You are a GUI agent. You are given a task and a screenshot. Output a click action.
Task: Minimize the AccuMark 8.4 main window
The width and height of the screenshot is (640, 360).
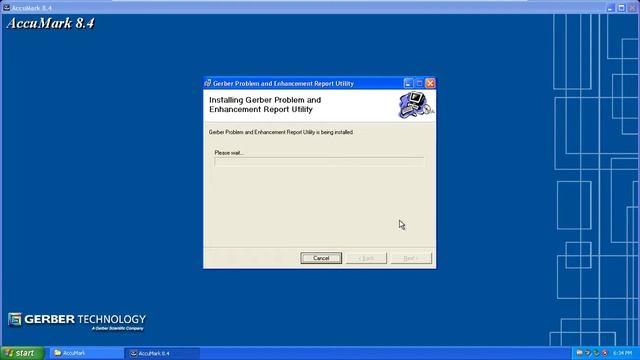[611, 8]
